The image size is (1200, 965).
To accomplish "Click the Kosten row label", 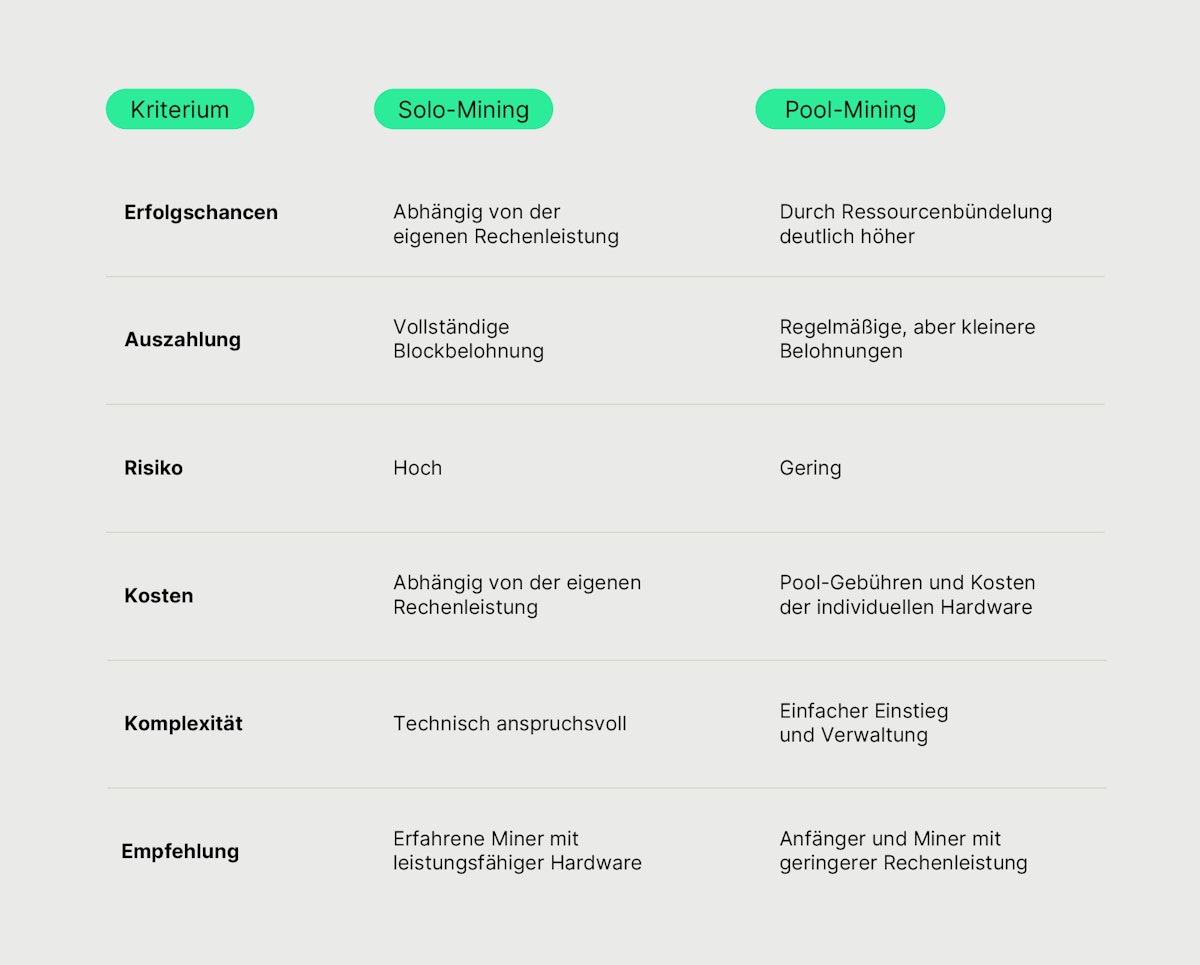I will coord(158,595).
